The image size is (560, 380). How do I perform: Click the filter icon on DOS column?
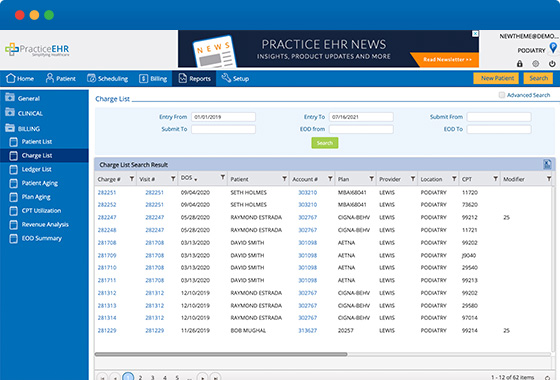pos(222,177)
